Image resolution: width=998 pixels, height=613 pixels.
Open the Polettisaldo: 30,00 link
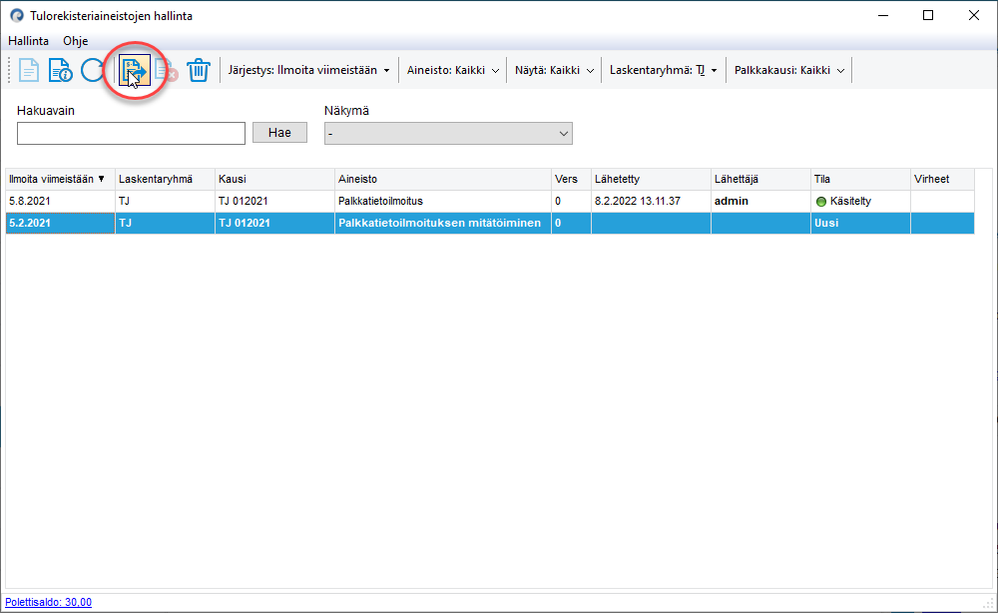point(48,602)
